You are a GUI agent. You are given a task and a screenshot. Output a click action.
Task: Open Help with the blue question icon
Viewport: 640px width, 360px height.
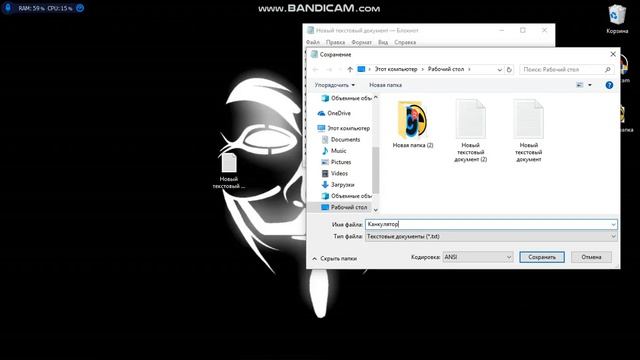(x=609, y=85)
